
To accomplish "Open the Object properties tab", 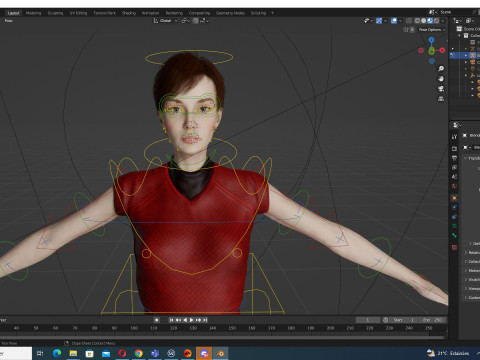I will point(454,198).
